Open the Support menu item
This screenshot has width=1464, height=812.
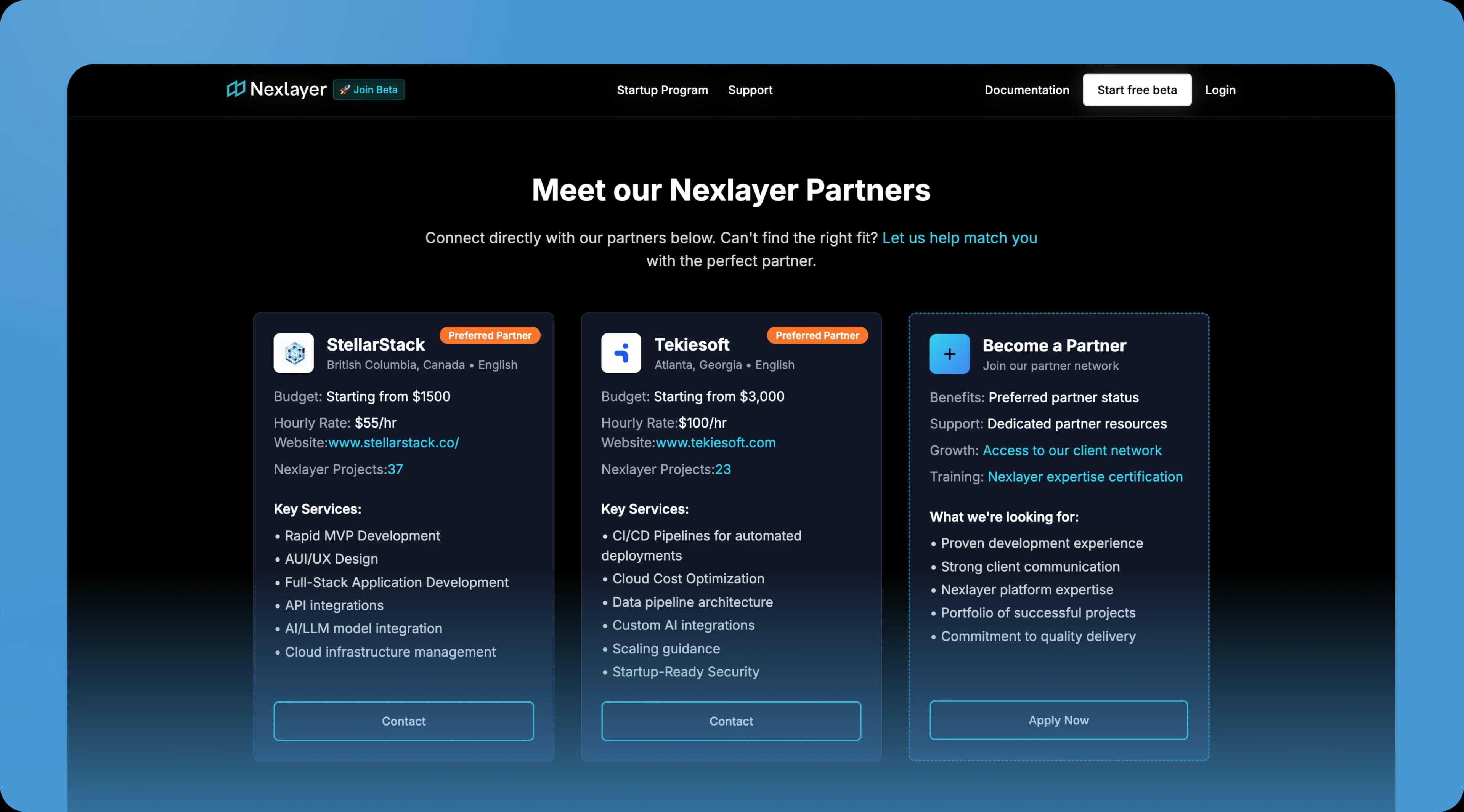point(750,90)
